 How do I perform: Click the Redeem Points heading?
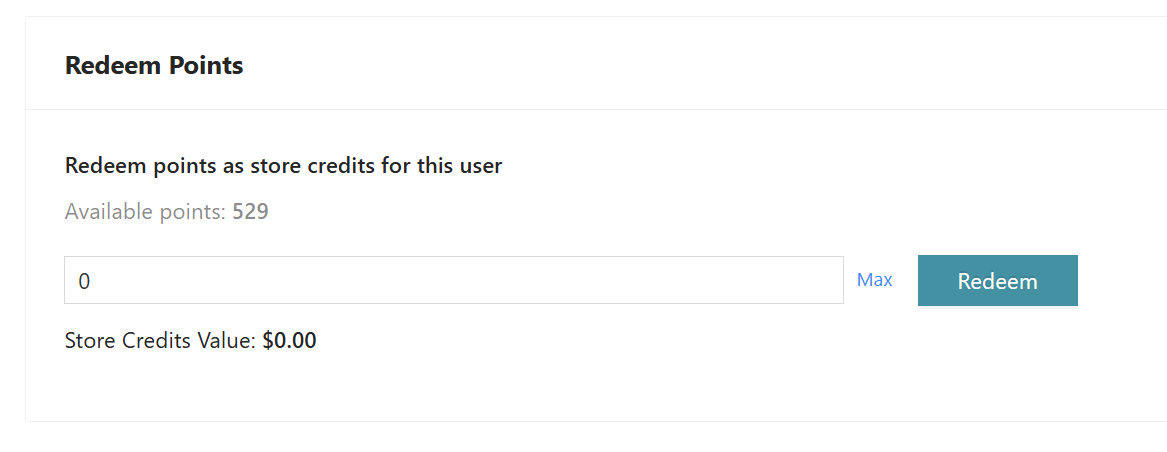click(154, 66)
